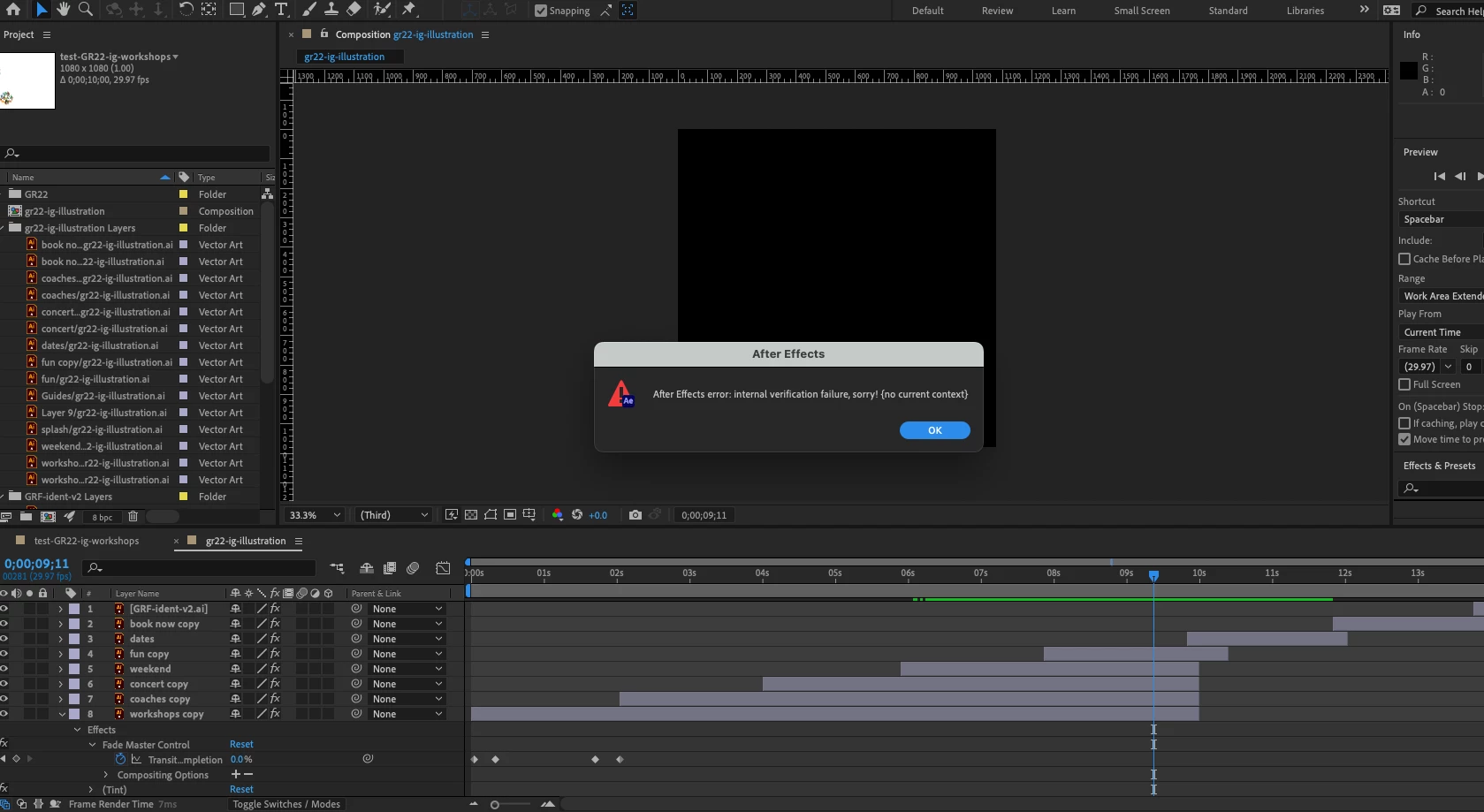Select the Rotation tool

186,10
